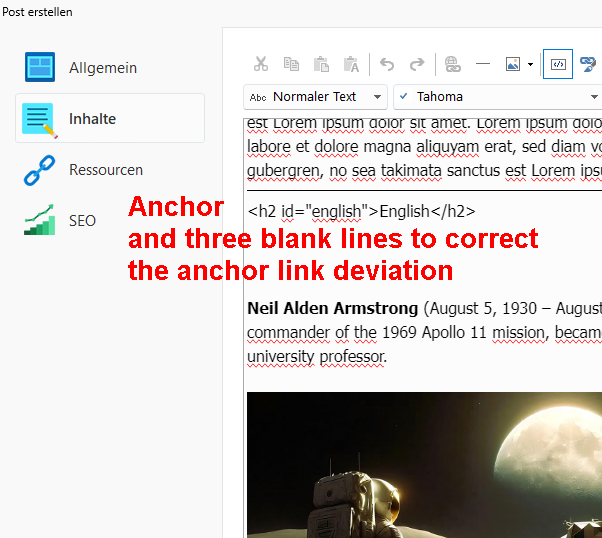The image size is (602, 538).
Task: Toggle the HTML source code view
Action: [558, 65]
